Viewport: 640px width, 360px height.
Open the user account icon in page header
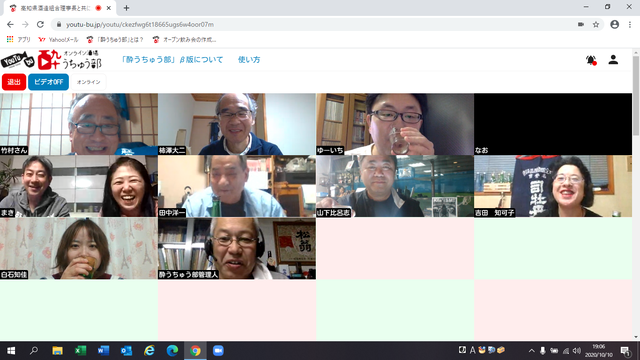coord(613,60)
